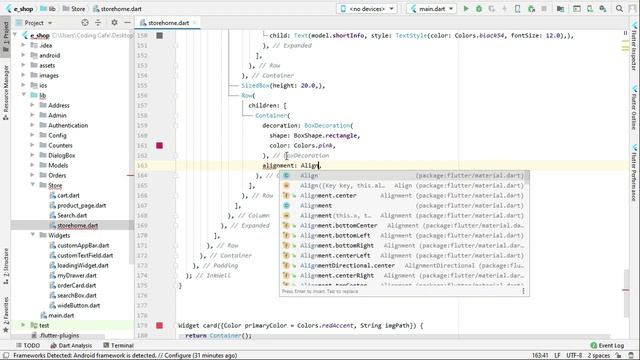The height and width of the screenshot is (360, 640).
Task: Click the Store breadcrumb
Action: pos(74,9)
